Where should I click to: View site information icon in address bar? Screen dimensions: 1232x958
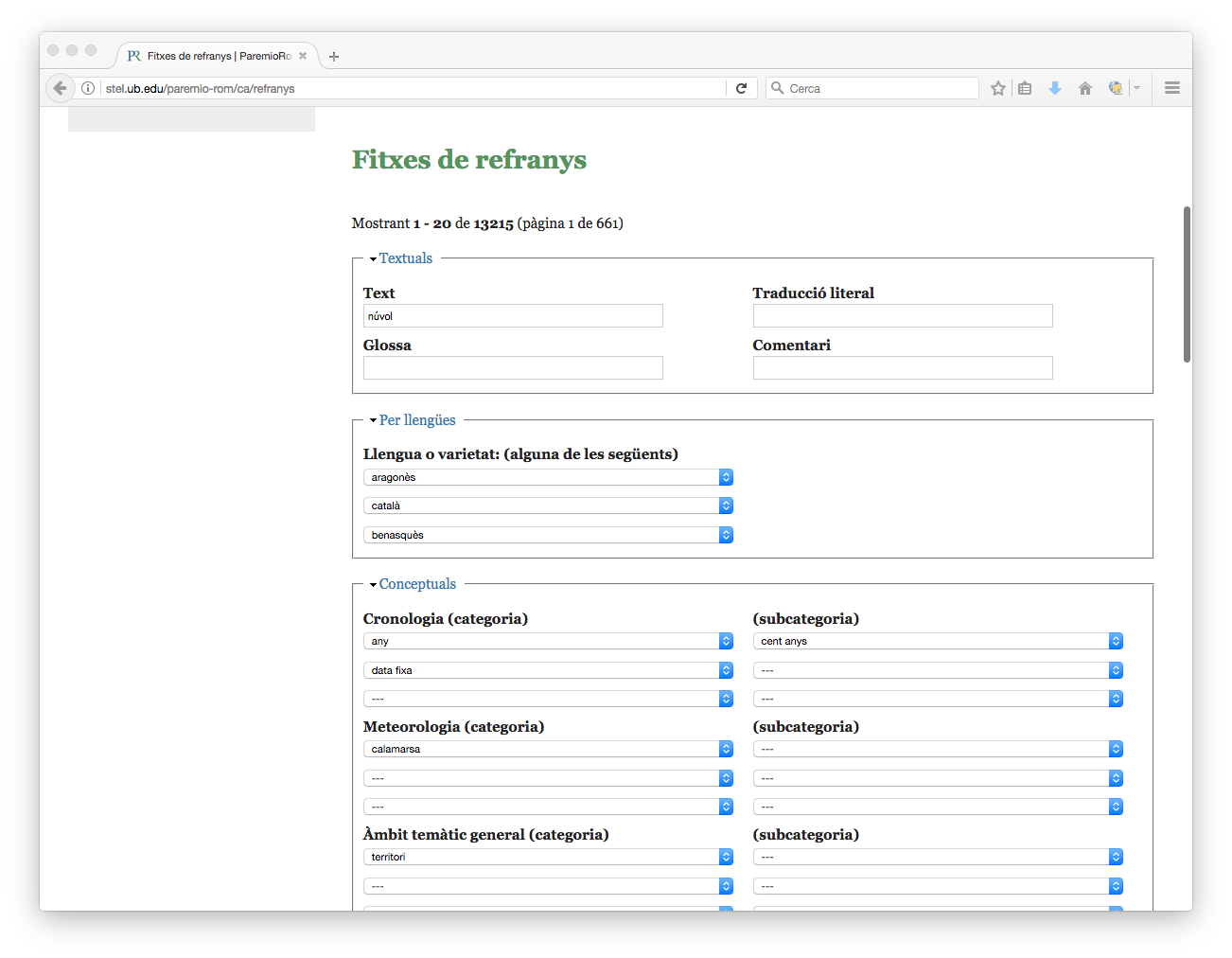coord(88,88)
